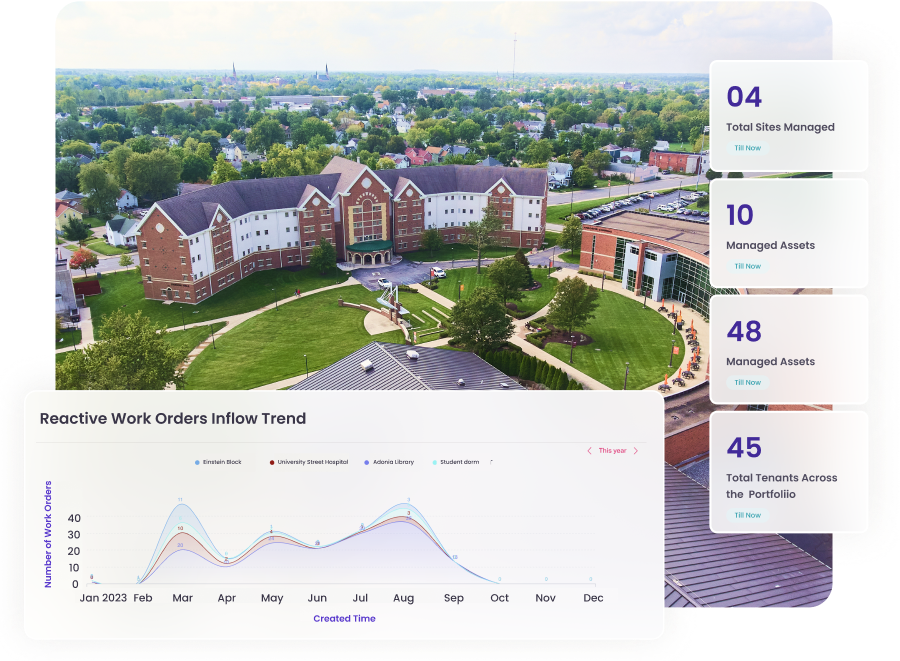
Task: Click the next period right arrow
Action: [x=636, y=451]
